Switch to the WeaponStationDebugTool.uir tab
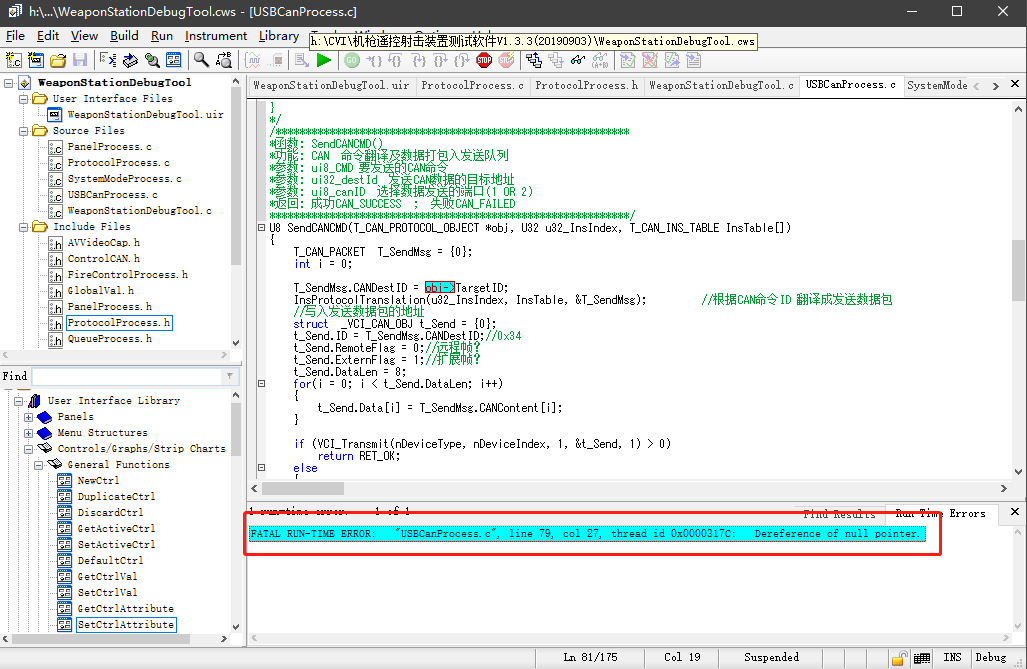The image size is (1027, 669). (331, 85)
